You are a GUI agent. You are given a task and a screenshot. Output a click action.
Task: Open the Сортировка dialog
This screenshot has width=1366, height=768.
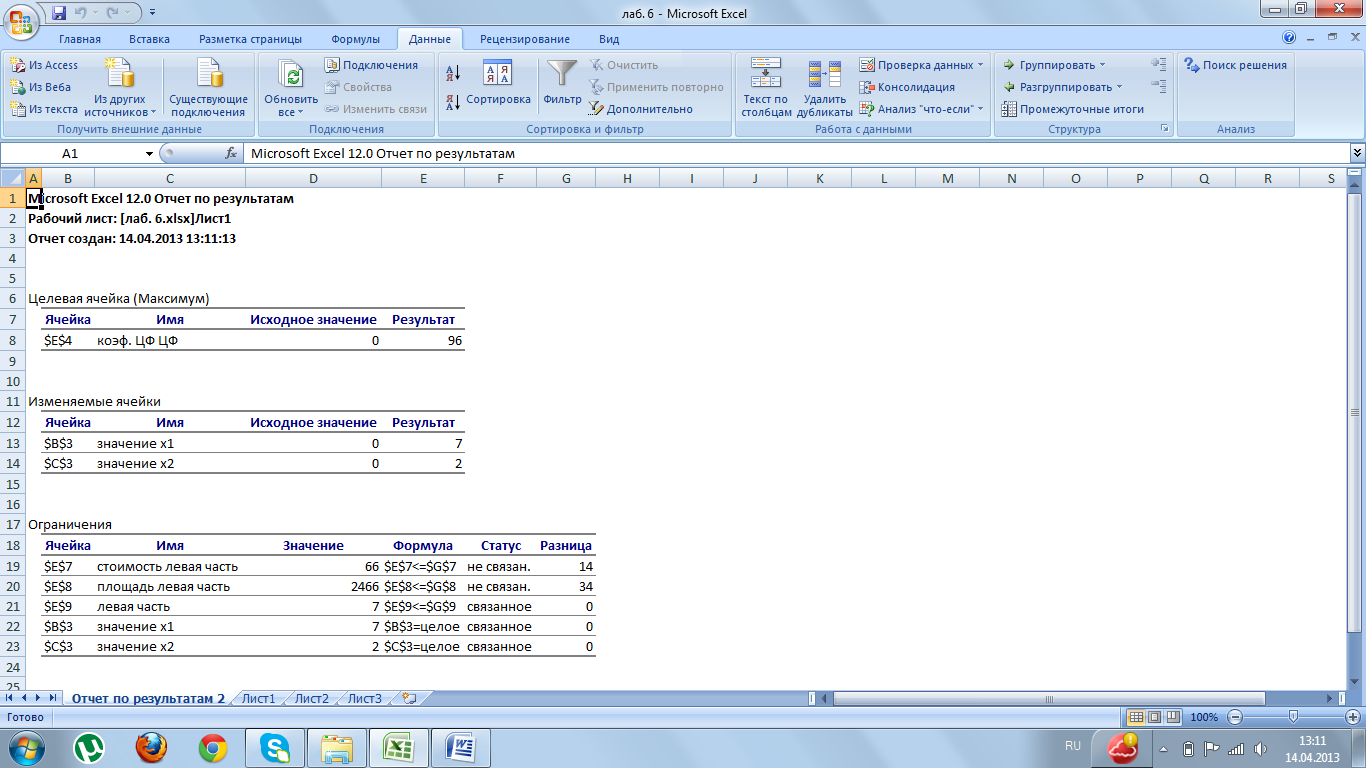[497, 82]
